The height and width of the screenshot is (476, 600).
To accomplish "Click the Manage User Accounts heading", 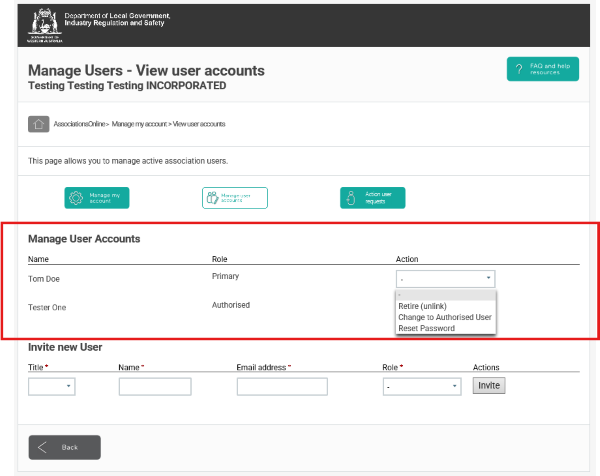I will pyautogui.click(x=84, y=239).
